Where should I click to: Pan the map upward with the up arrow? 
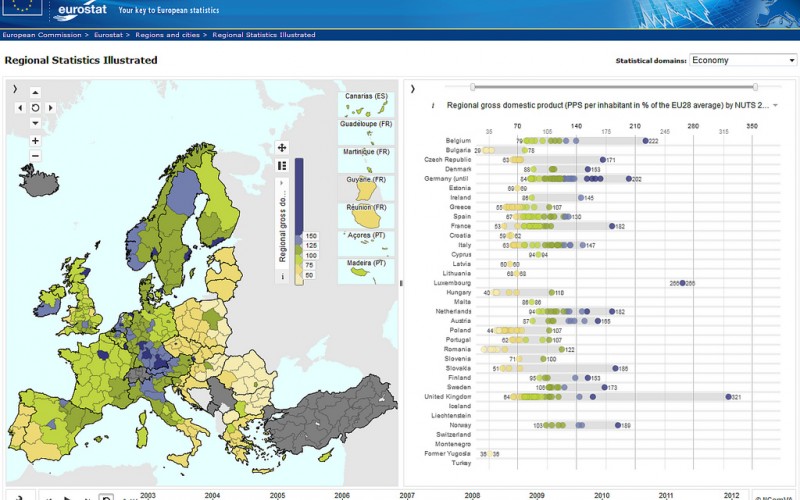tap(35, 92)
